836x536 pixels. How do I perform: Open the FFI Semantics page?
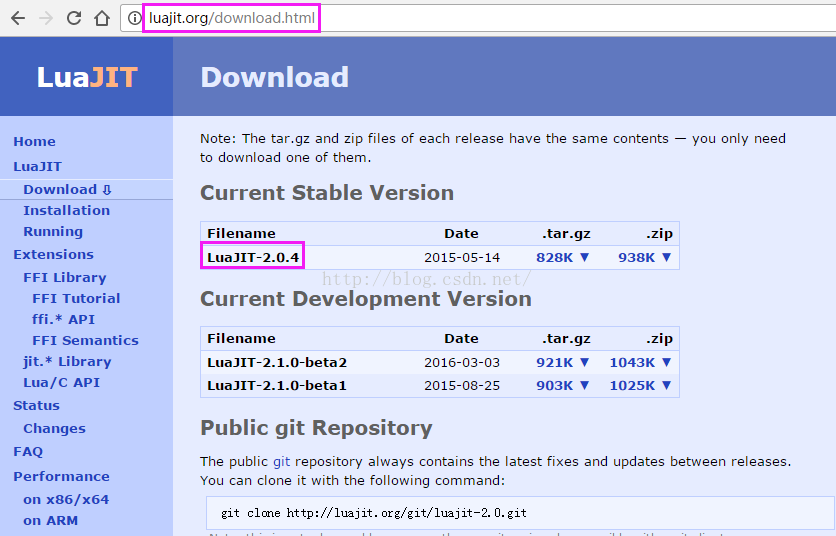coord(85,340)
